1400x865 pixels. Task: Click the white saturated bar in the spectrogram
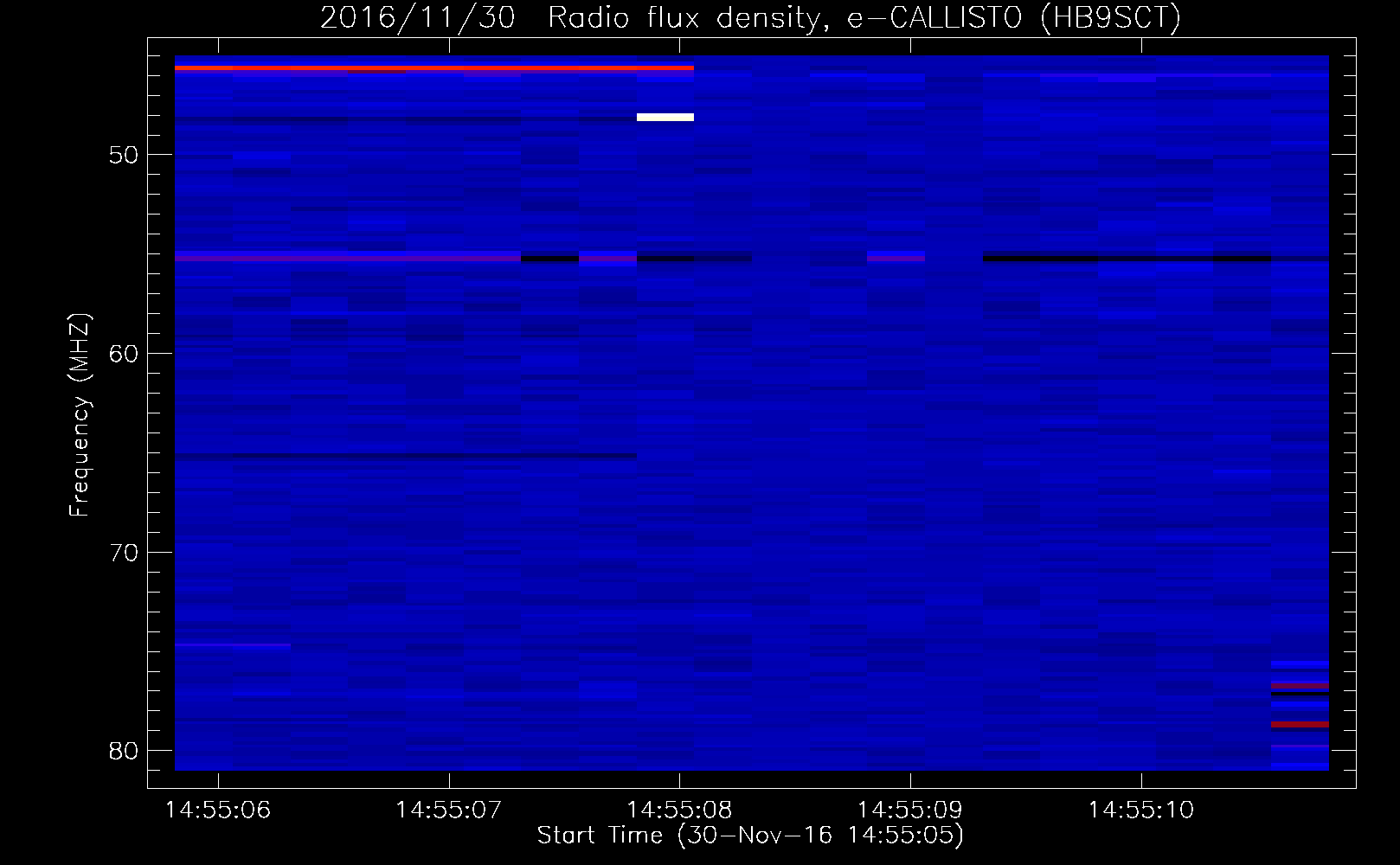pyautogui.click(x=665, y=117)
